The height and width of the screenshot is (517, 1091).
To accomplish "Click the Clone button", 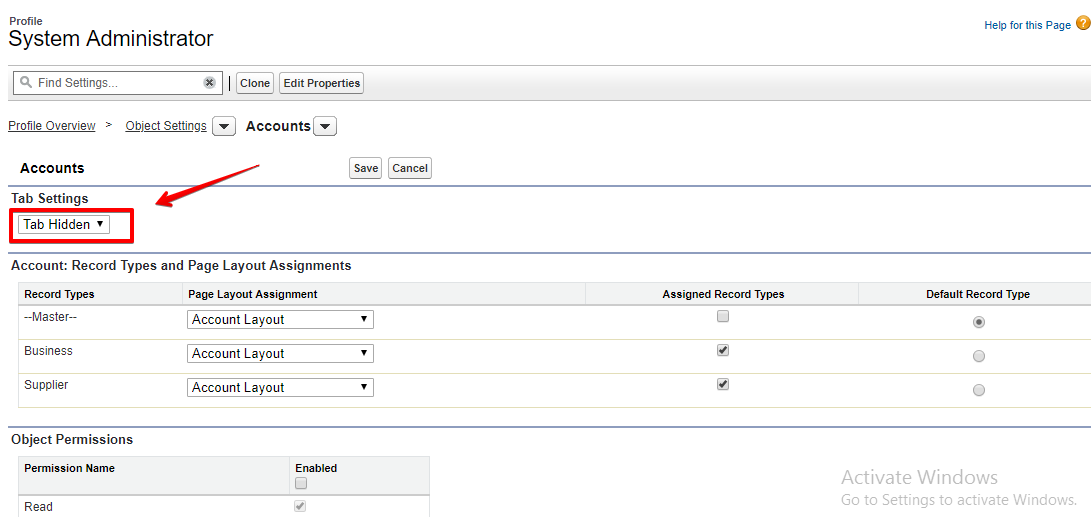I will click(x=255, y=83).
